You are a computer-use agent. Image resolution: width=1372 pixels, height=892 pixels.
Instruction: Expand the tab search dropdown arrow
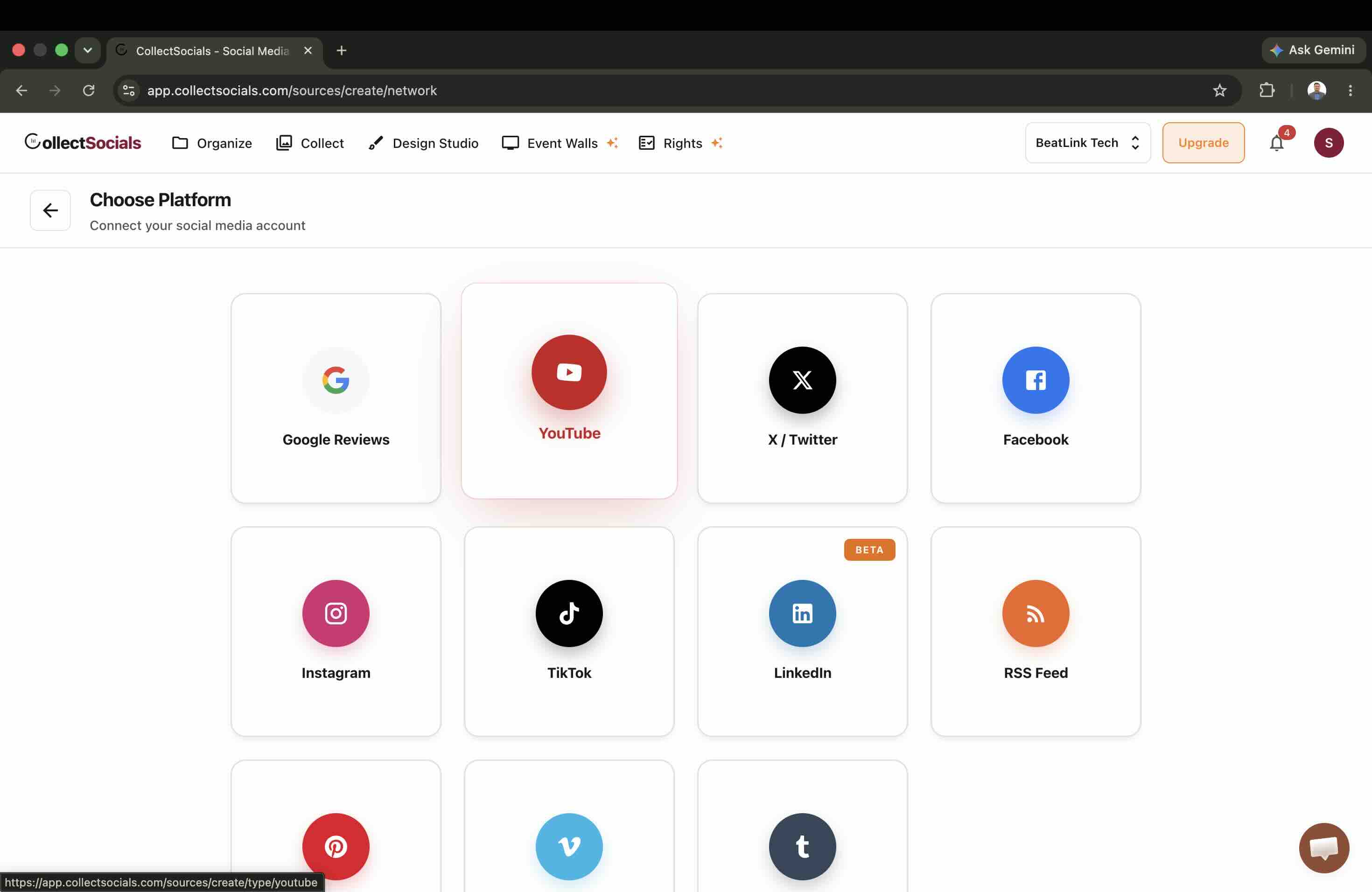click(x=88, y=51)
